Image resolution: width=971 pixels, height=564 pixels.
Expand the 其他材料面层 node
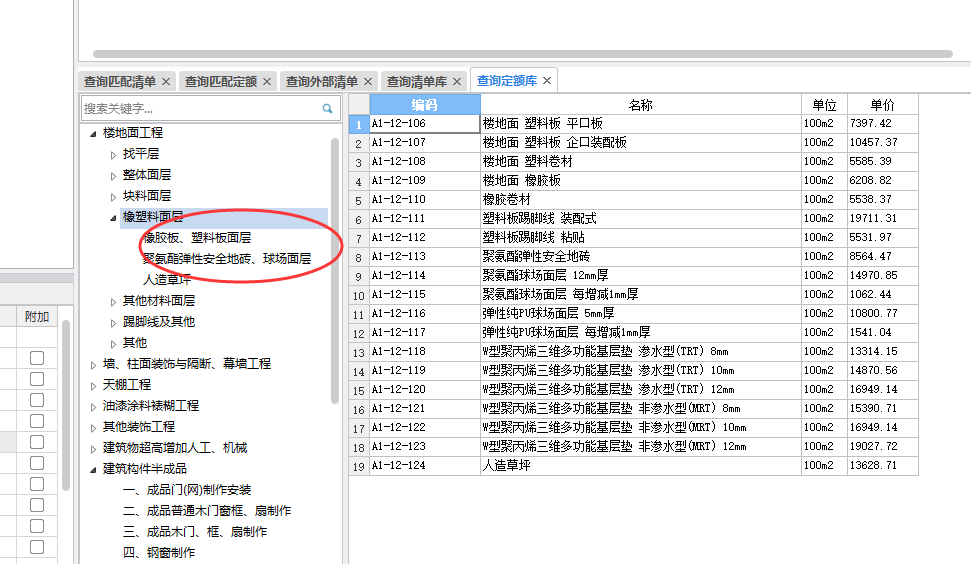113,302
